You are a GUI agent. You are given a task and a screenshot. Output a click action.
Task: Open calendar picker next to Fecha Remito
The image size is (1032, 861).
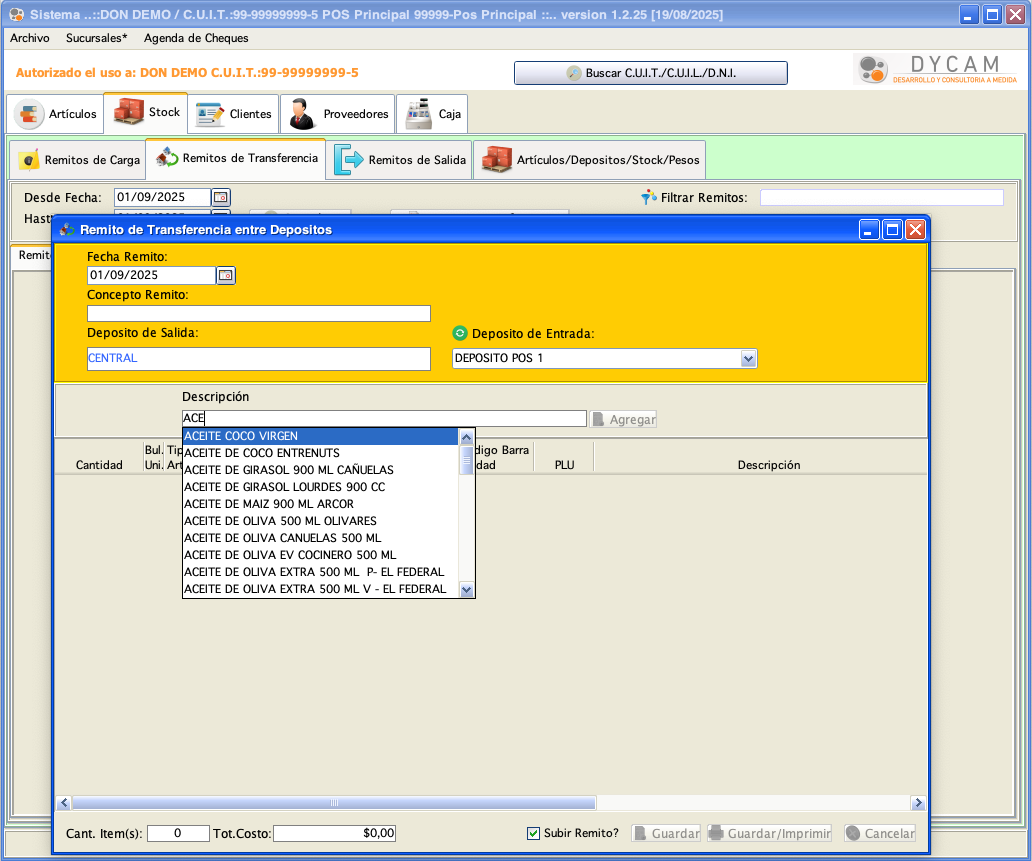tap(226, 275)
